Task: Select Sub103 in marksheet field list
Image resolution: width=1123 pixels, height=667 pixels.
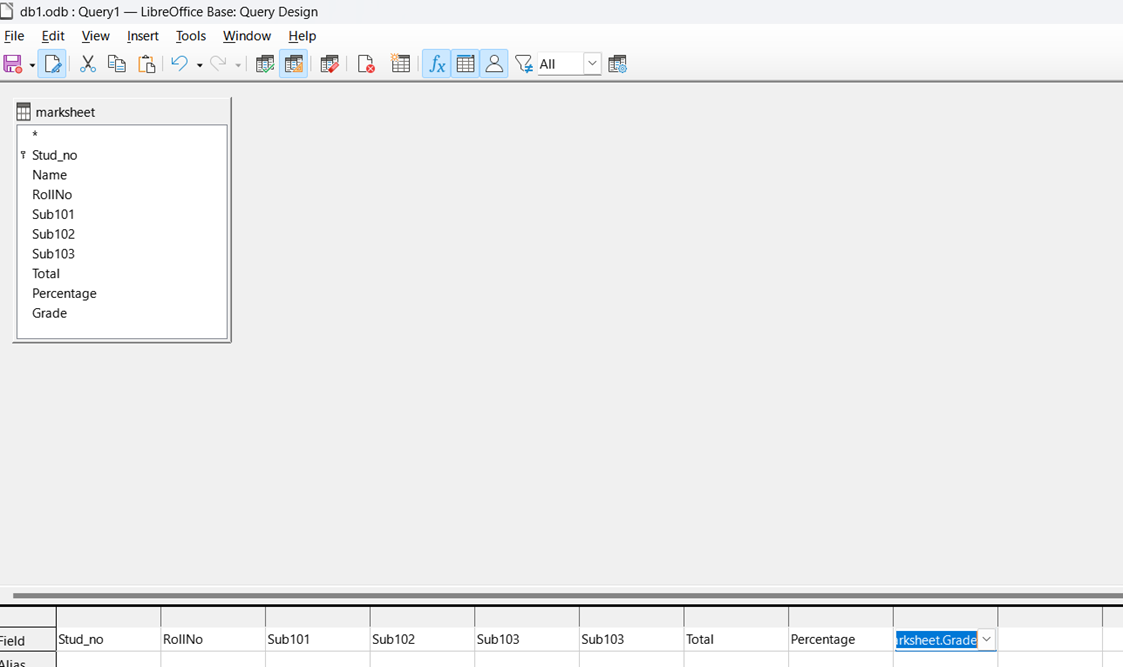Action: [53, 254]
